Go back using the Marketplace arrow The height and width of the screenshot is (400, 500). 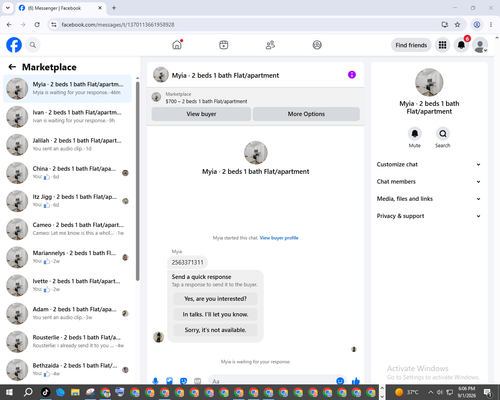(x=12, y=67)
